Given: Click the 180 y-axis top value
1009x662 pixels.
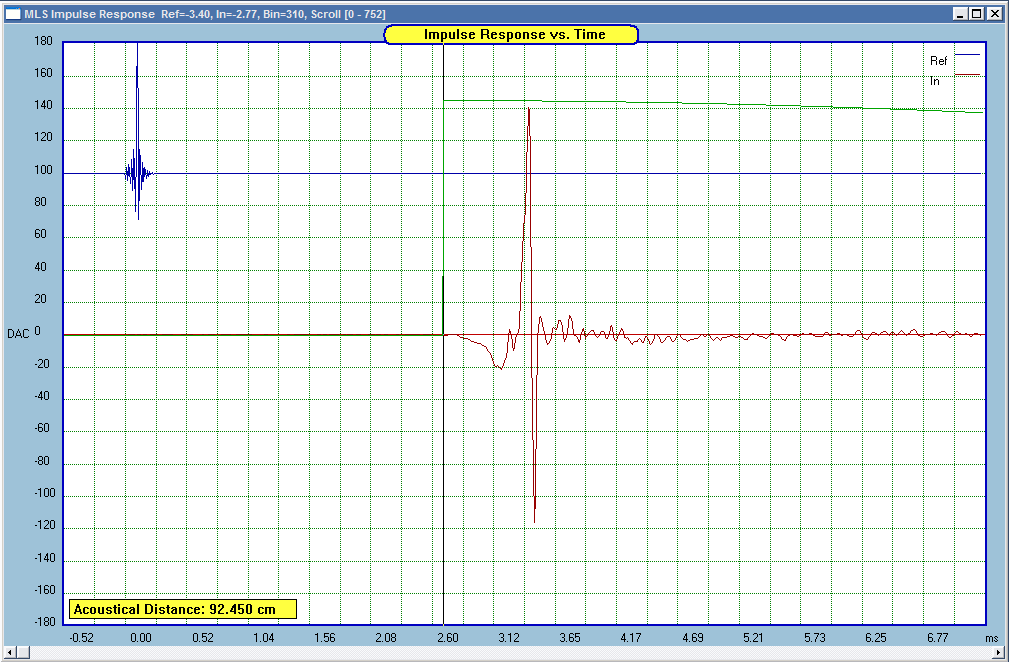Looking at the screenshot, I should tap(43, 42).
